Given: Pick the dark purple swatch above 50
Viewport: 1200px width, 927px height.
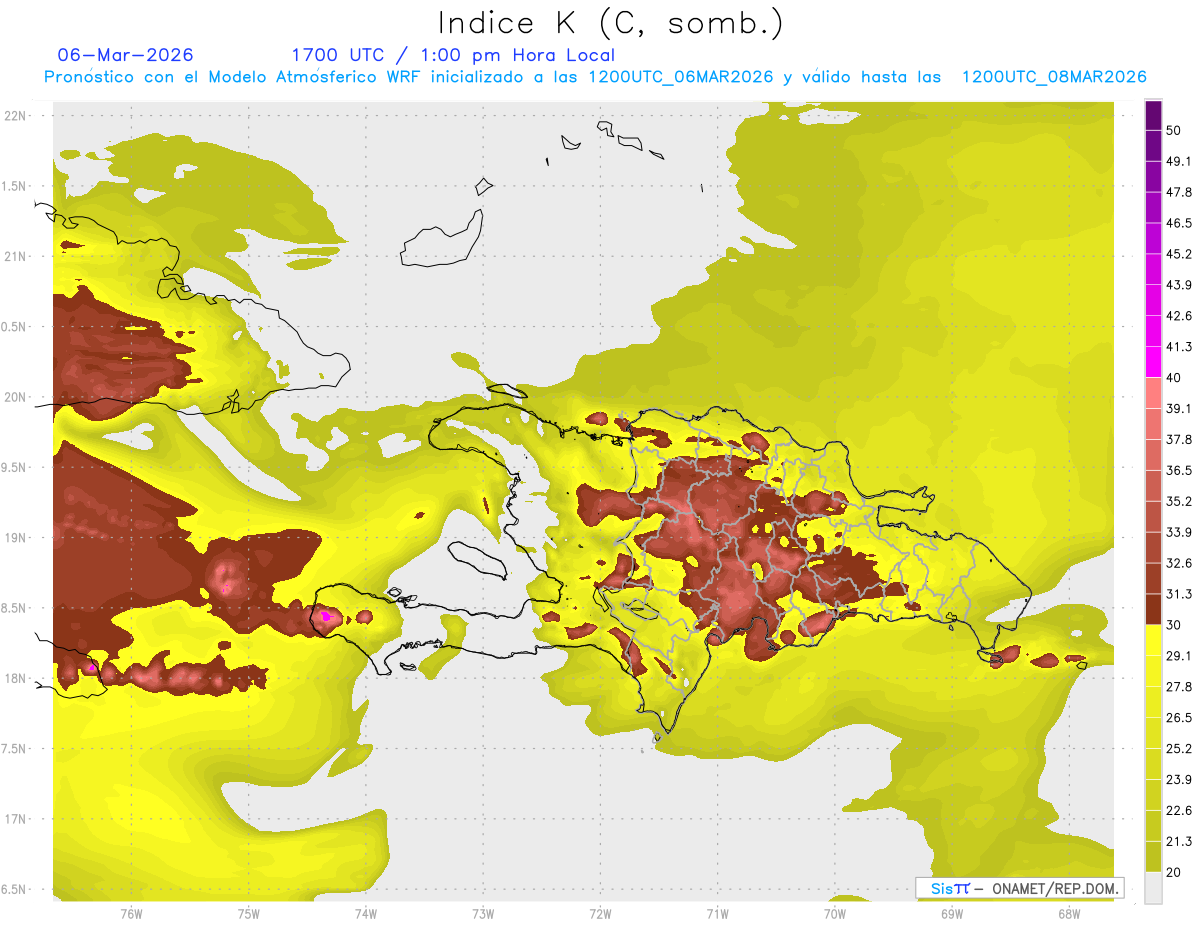Looking at the screenshot, I should (1153, 115).
